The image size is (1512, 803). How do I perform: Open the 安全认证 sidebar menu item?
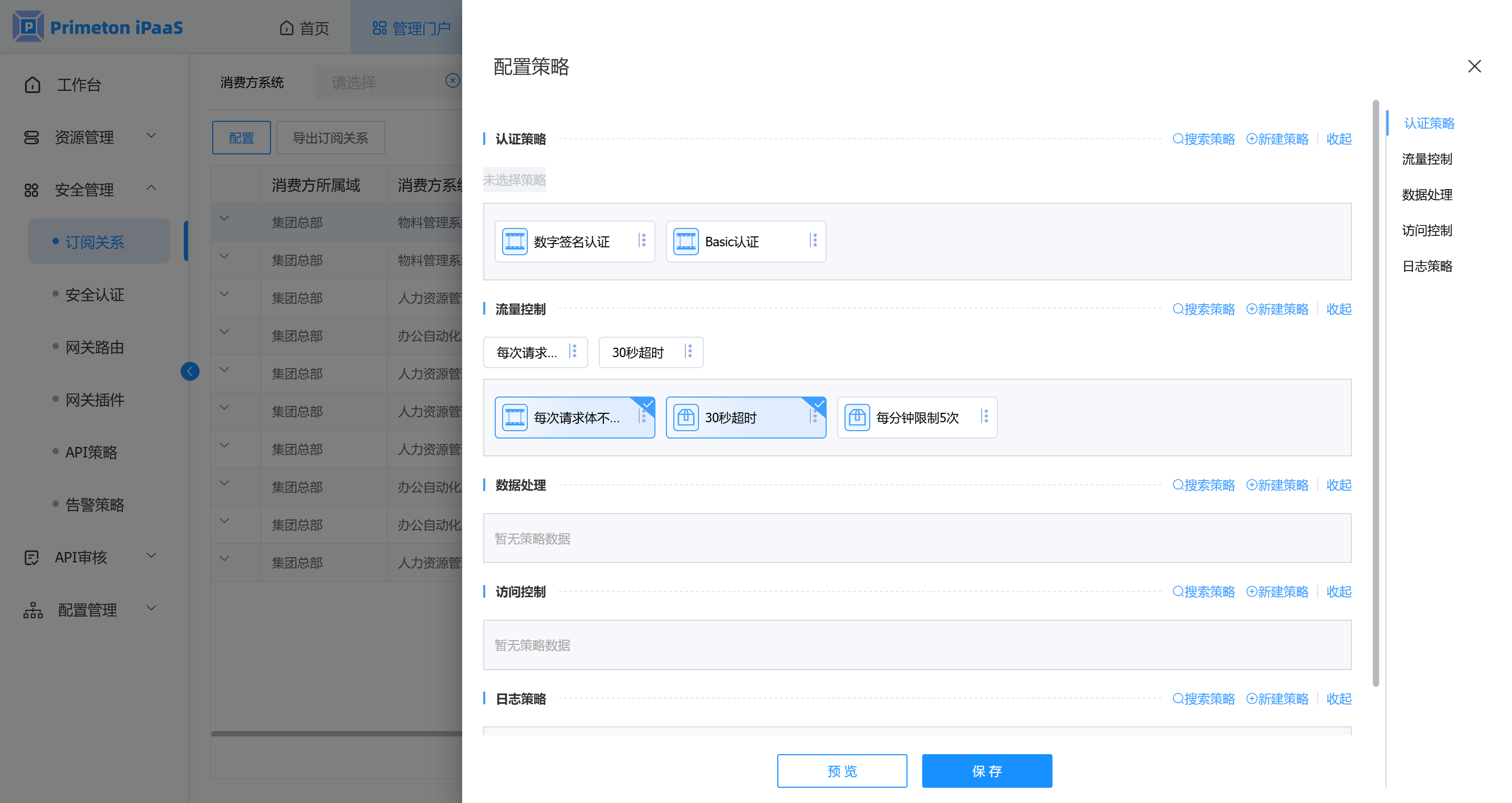(x=95, y=295)
